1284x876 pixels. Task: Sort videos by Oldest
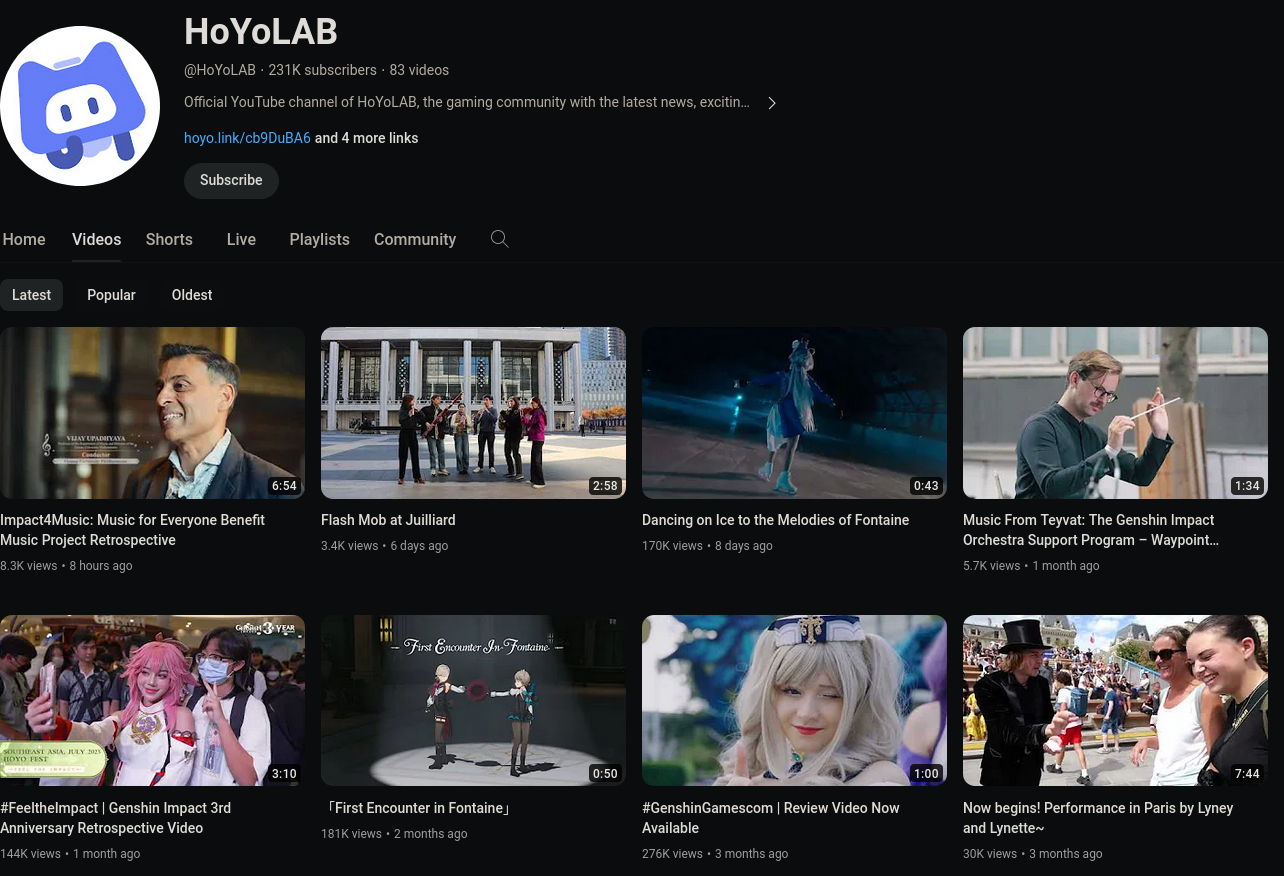(x=192, y=295)
